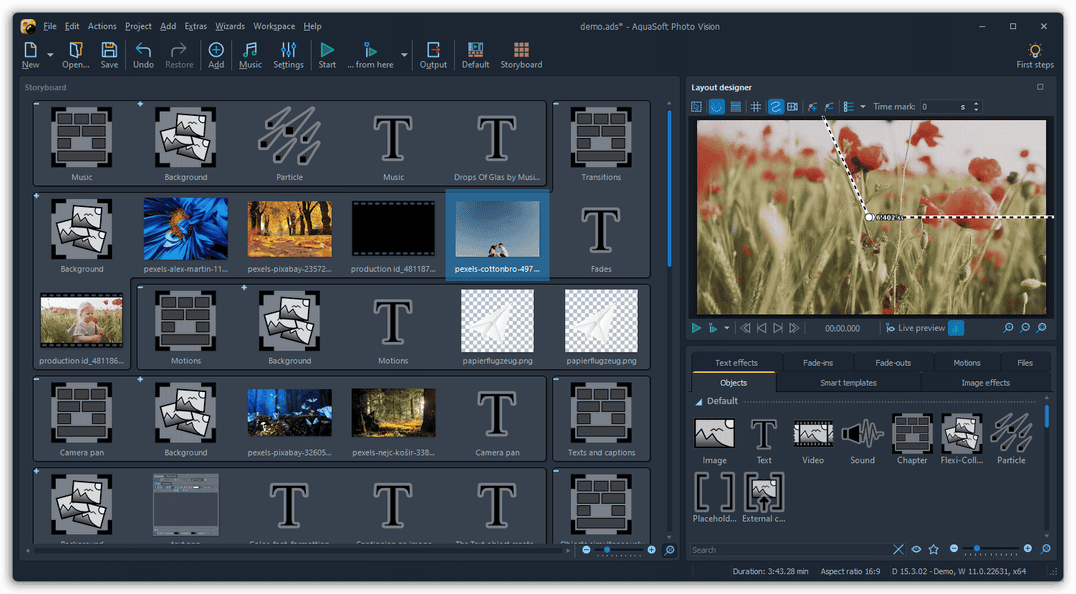
Task: Play from current position in Layout designer
Action: pos(712,328)
